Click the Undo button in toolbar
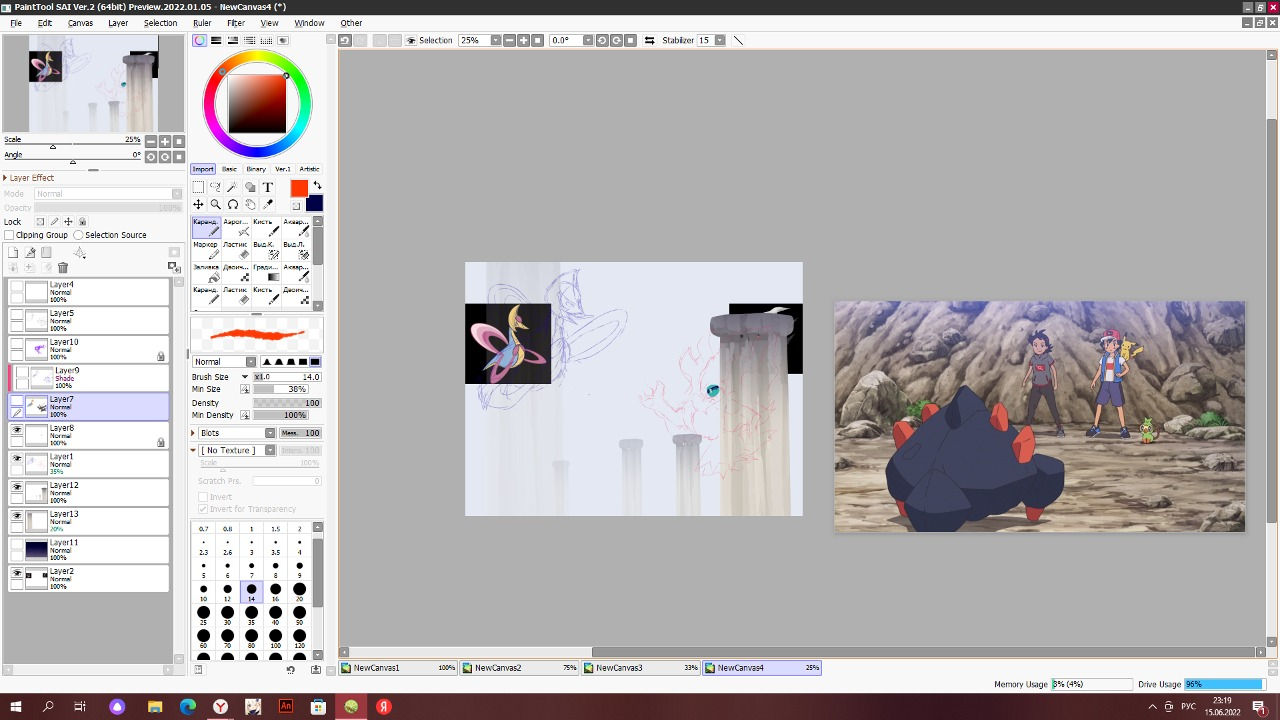 [x=345, y=40]
